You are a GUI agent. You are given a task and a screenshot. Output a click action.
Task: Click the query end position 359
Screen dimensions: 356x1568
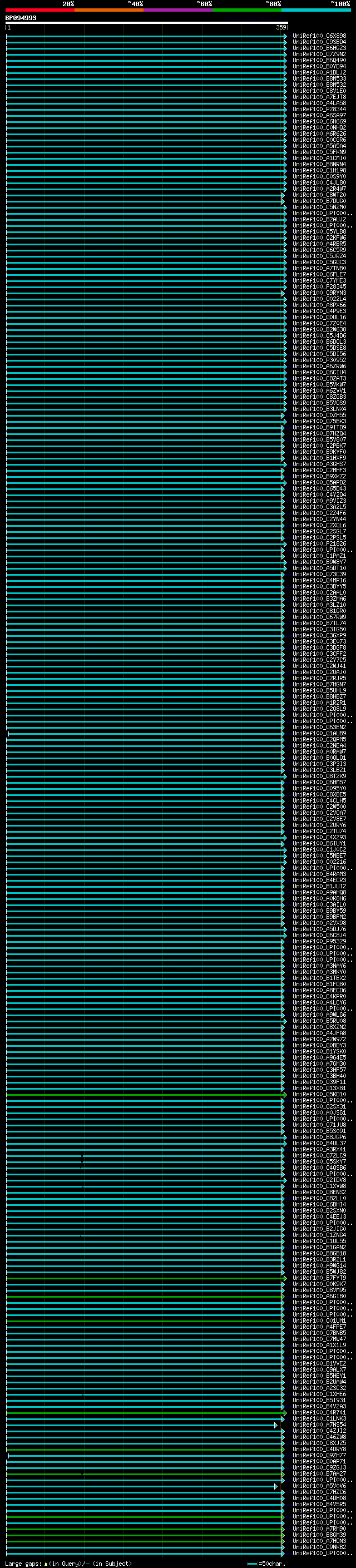point(281,28)
